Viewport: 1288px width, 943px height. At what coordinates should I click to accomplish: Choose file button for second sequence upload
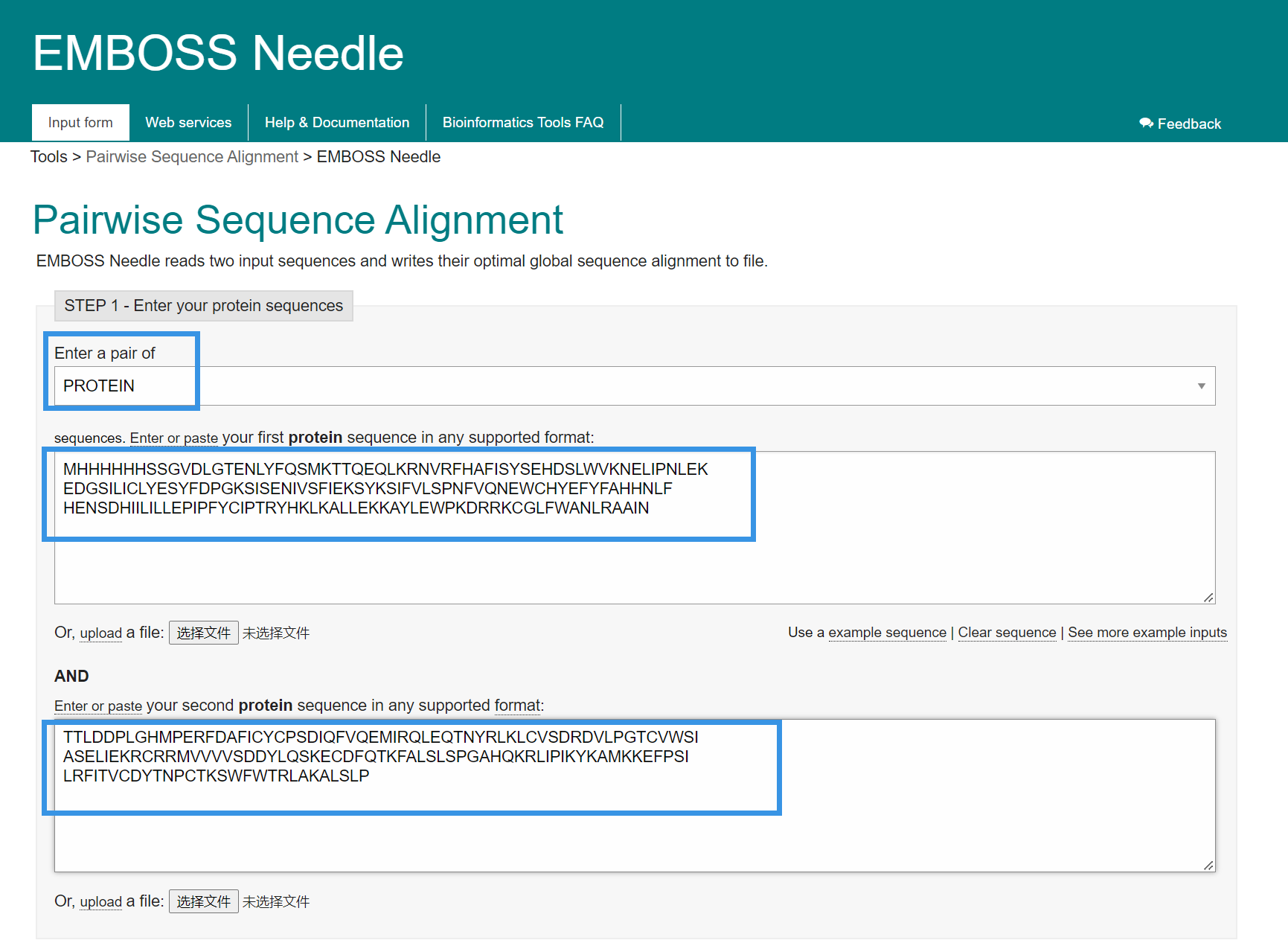point(203,901)
